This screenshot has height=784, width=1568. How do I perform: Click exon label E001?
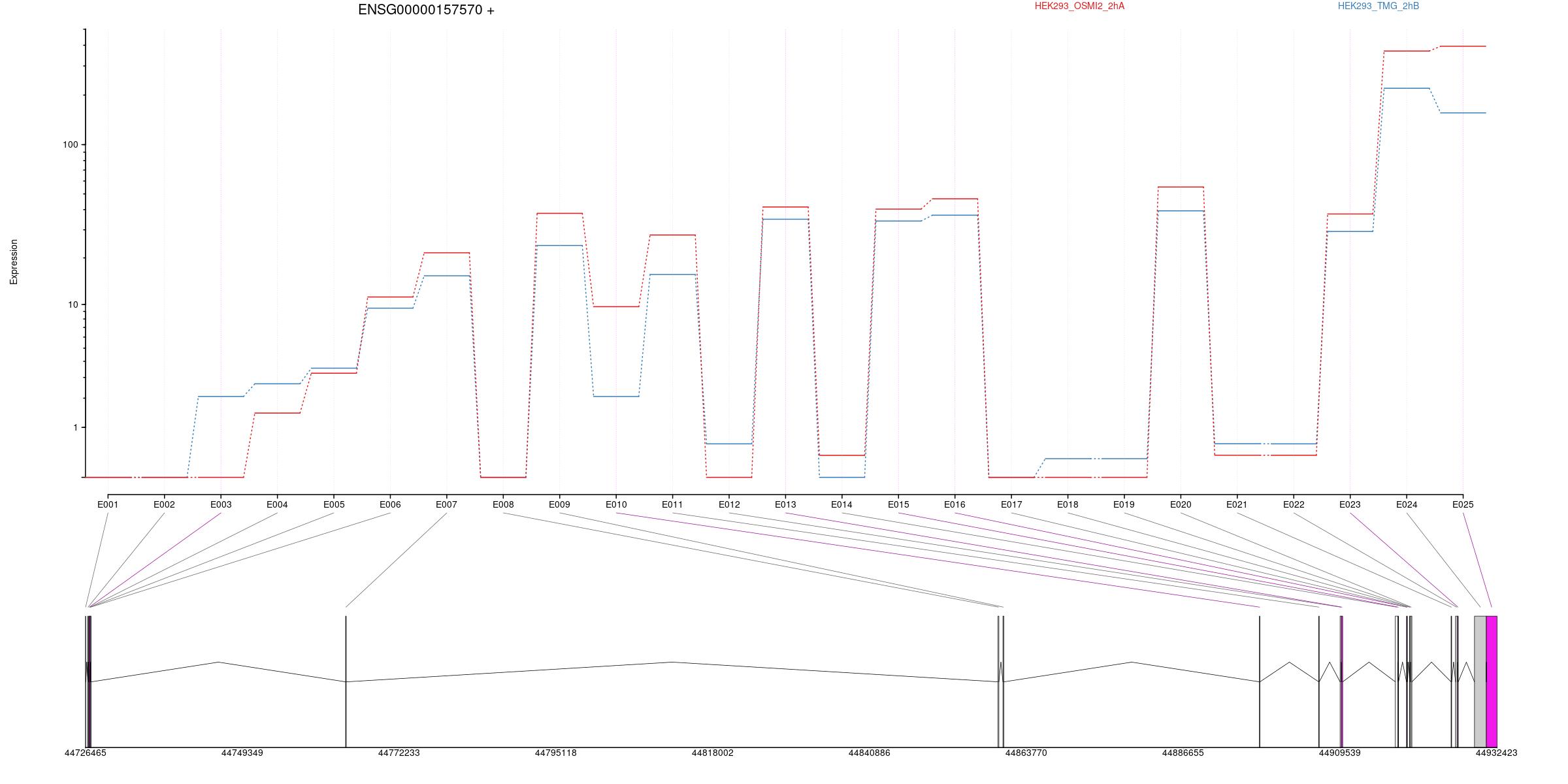pyautogui.click(x=108, y=504)
